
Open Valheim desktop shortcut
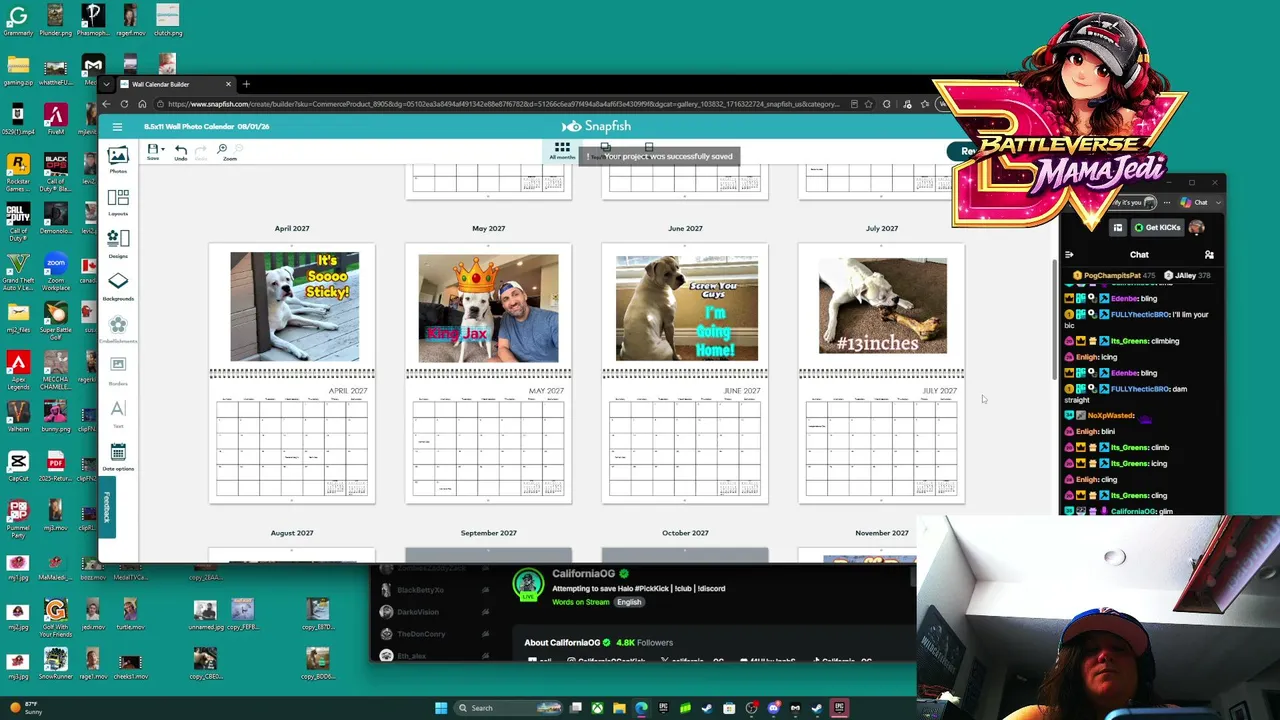click(18, 417)
